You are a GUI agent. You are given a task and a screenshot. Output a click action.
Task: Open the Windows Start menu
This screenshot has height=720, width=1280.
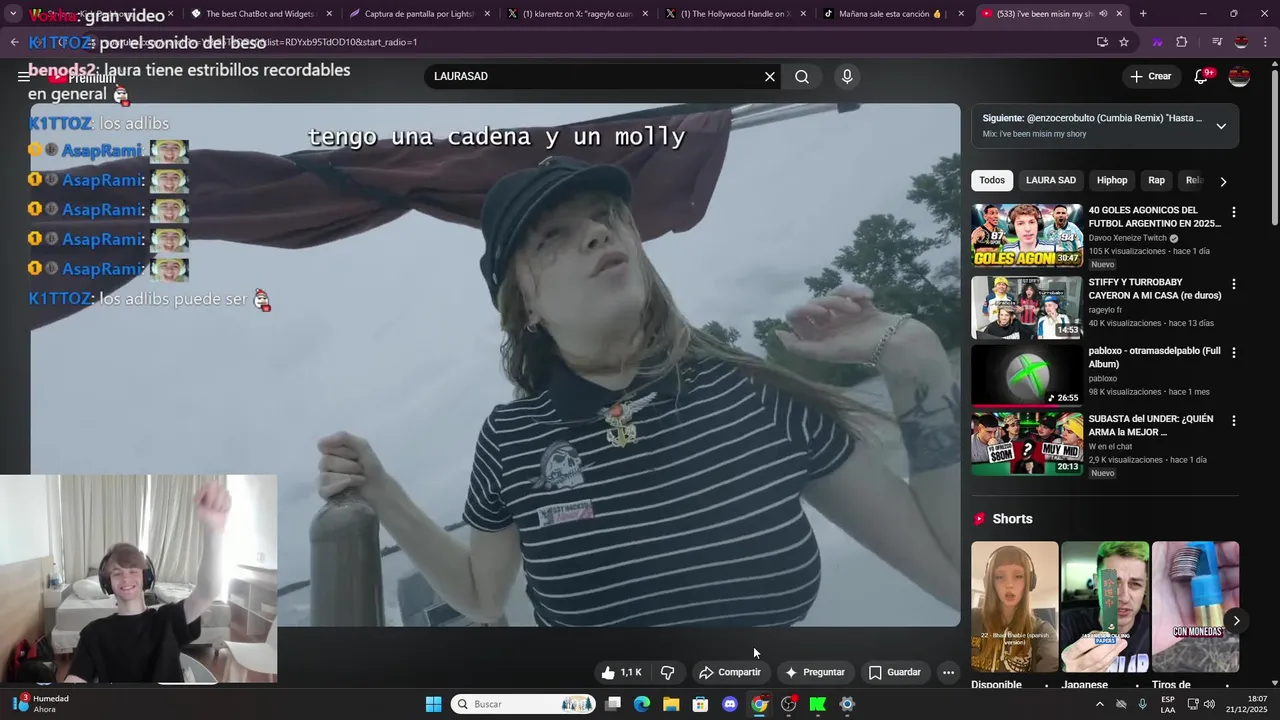[433, 704]
